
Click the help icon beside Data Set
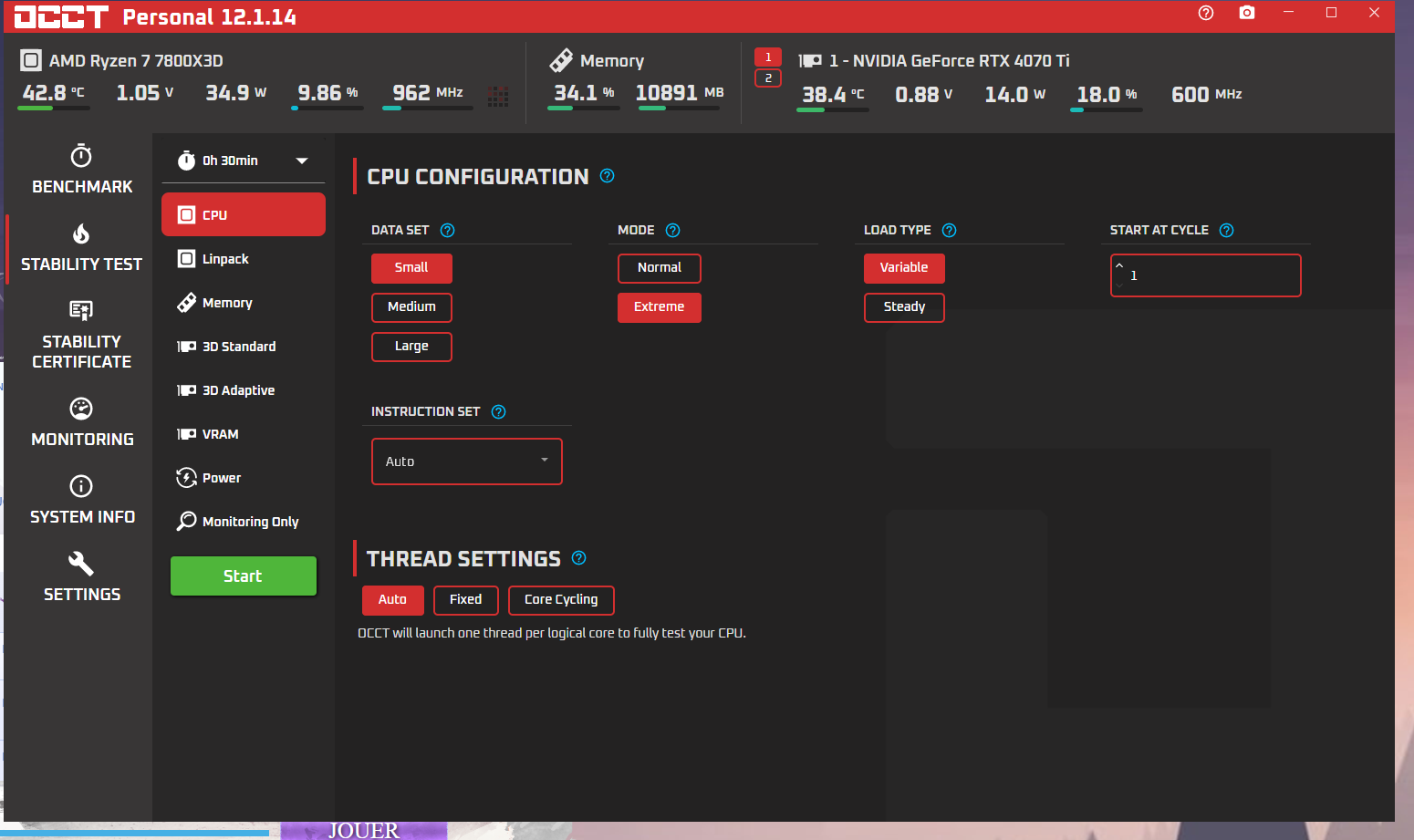pos(448,231)
